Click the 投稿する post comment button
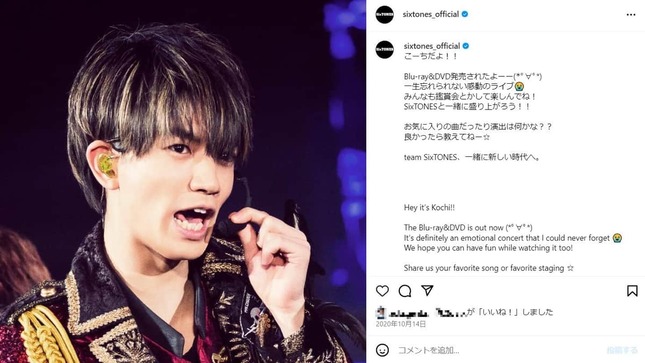Viewport: 645px width, 363px height. 622,350
